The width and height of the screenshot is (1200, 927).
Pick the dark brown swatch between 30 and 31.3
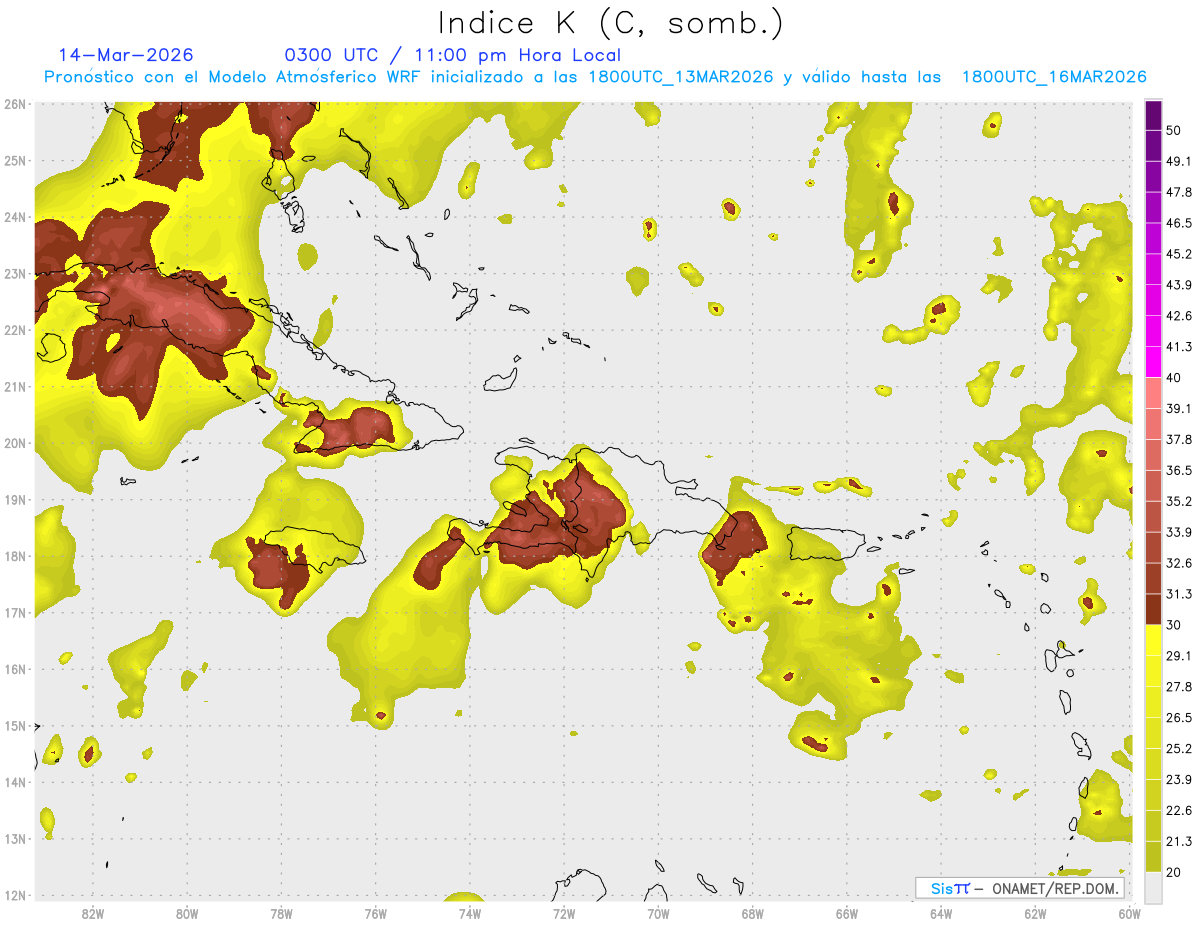[x=1153, y=609]
